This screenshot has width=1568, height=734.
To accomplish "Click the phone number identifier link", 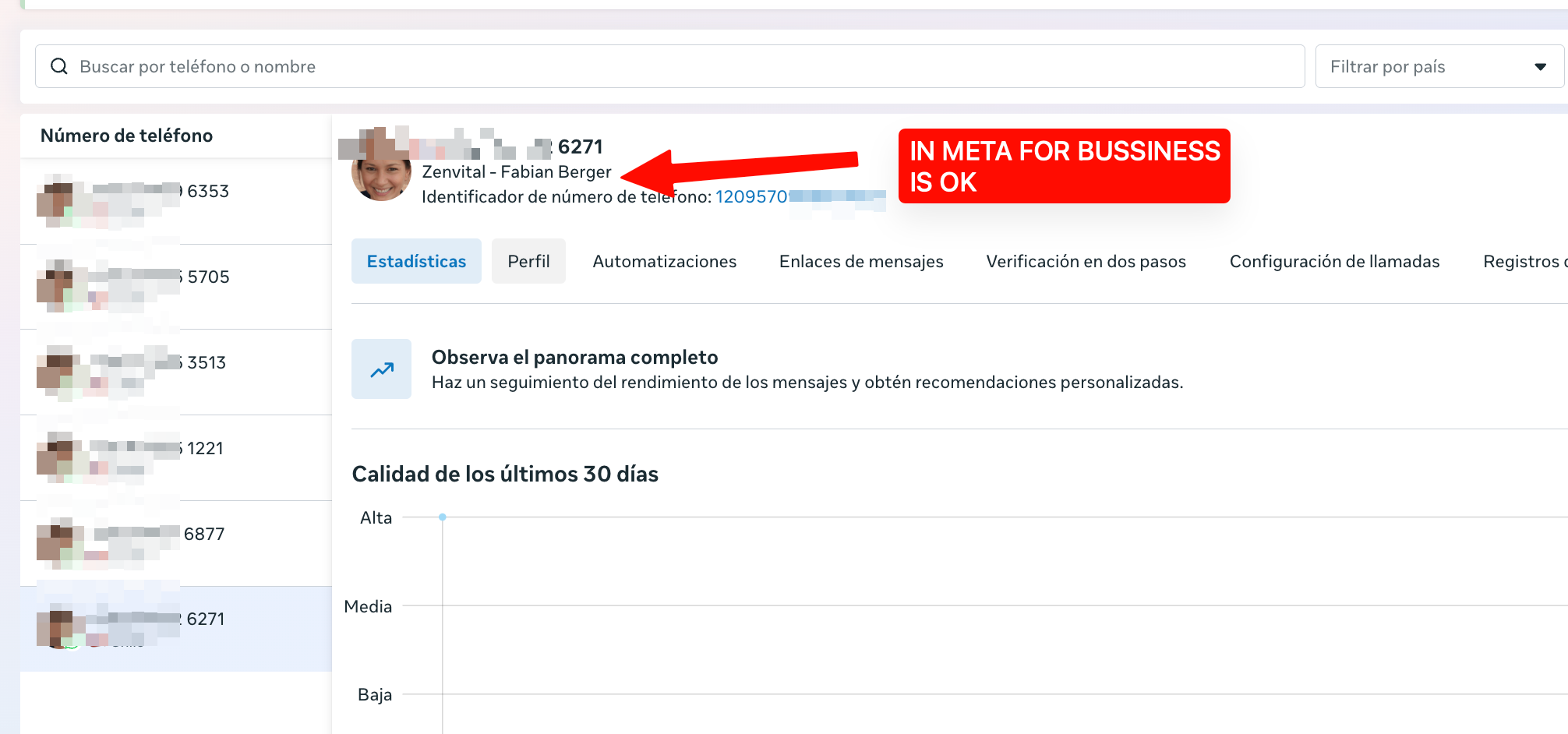I will coord(800,196).
